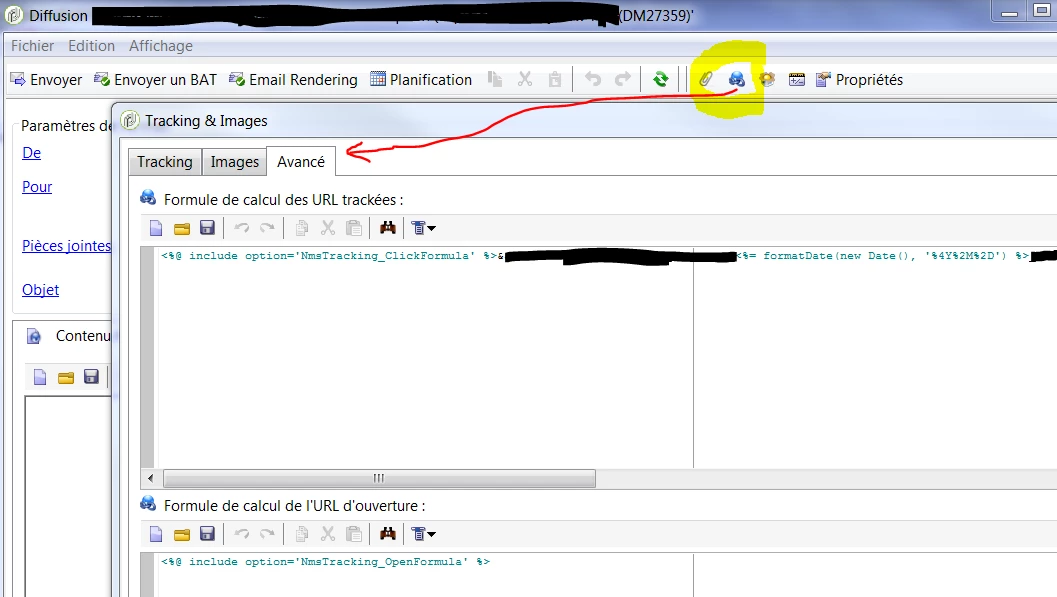
Task: Click Envoyer un BAT button
Action: [156, 80]
